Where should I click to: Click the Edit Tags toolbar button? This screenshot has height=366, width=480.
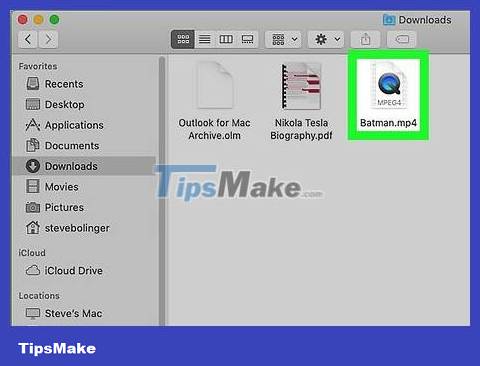pos(402,39)
